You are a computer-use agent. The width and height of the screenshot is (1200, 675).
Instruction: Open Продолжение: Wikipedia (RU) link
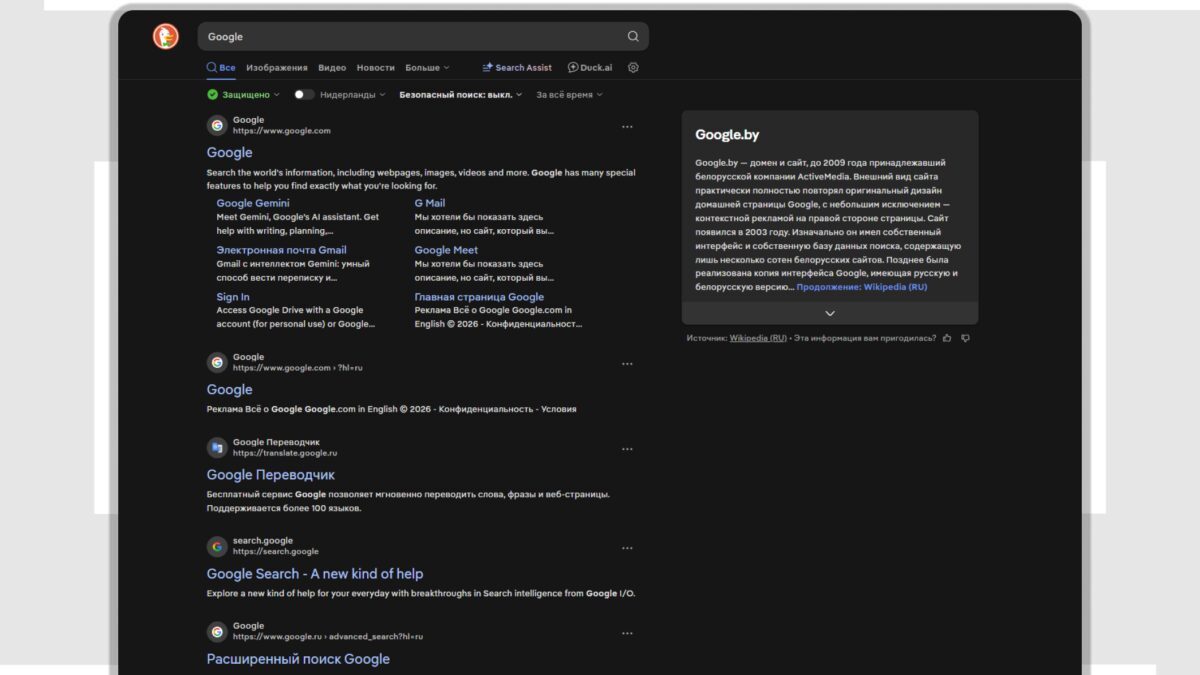click(x=862, y=287)
